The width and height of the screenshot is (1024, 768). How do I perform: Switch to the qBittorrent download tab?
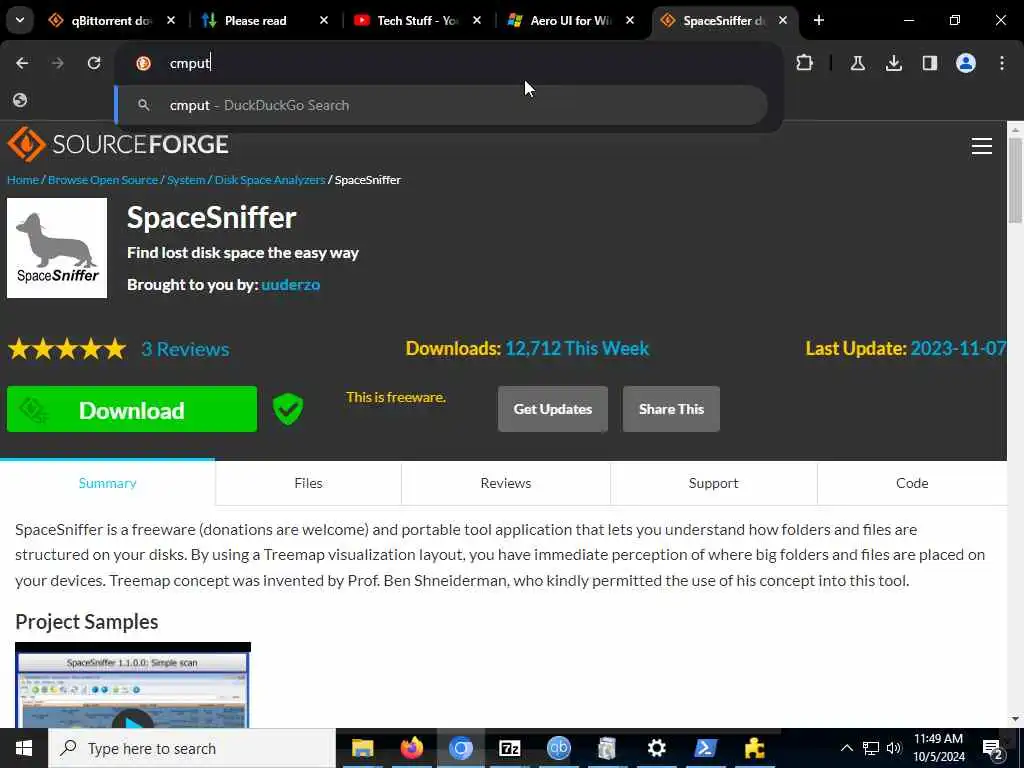pyautogui.click(x=110, y=20)
